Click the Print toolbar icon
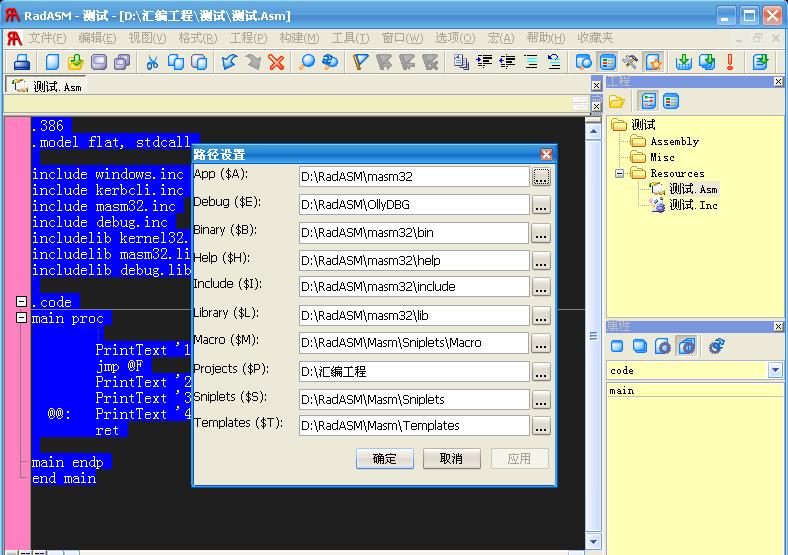 point(22,62)
